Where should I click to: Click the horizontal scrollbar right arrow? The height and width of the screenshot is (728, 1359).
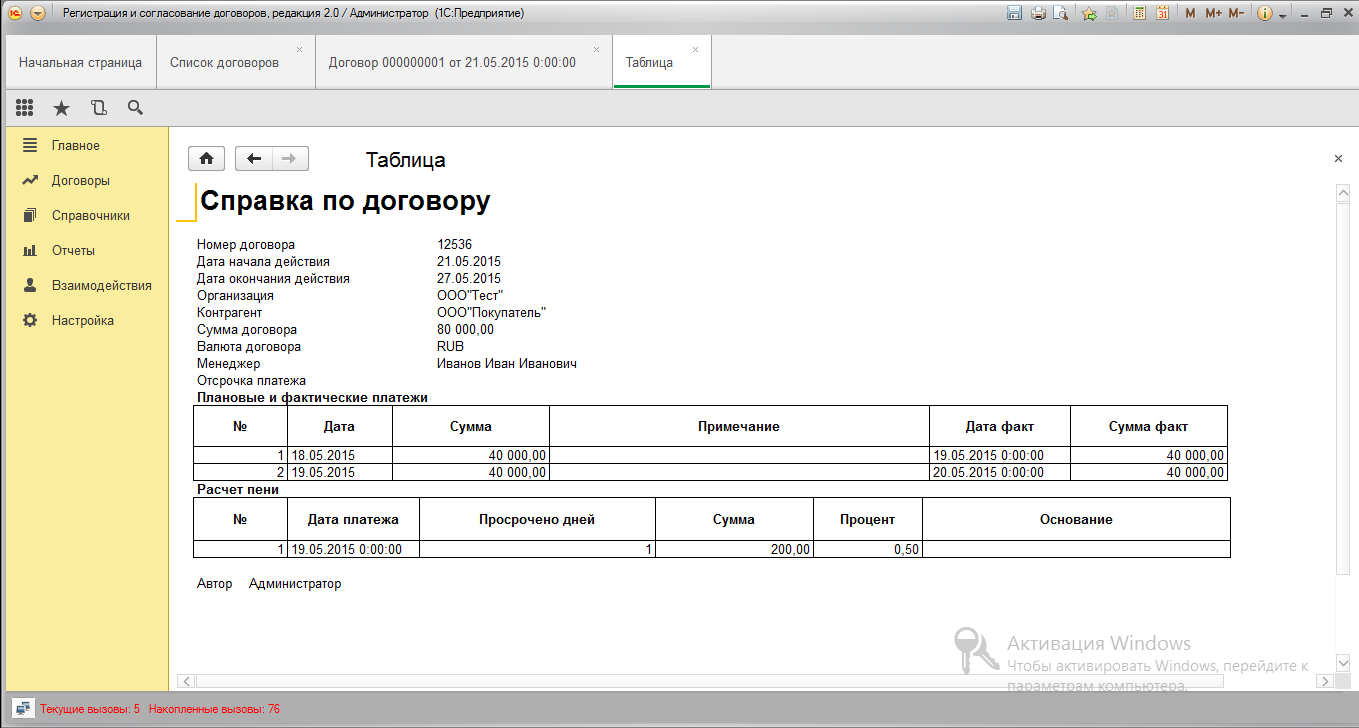pos(1324,681)
